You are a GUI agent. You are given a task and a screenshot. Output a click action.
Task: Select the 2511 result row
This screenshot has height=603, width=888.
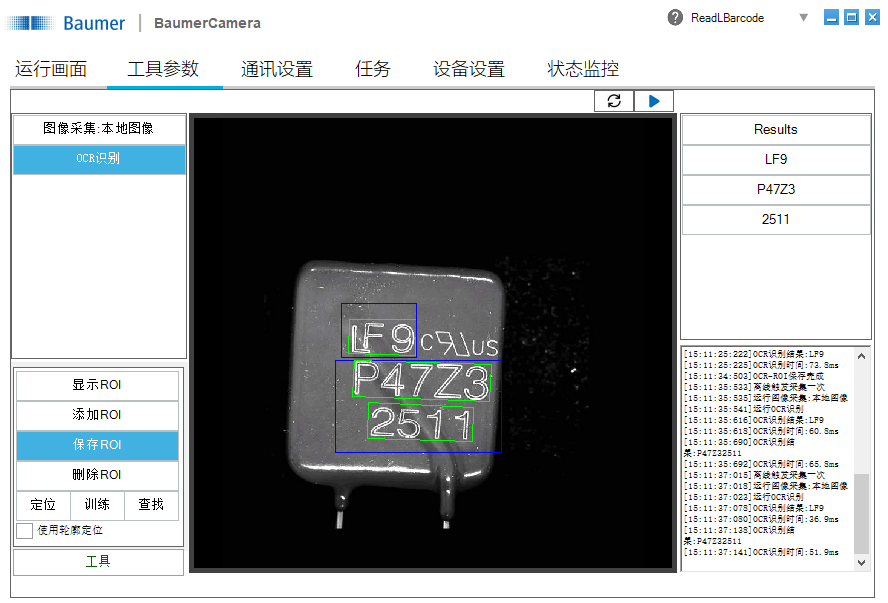click(776, 220)
